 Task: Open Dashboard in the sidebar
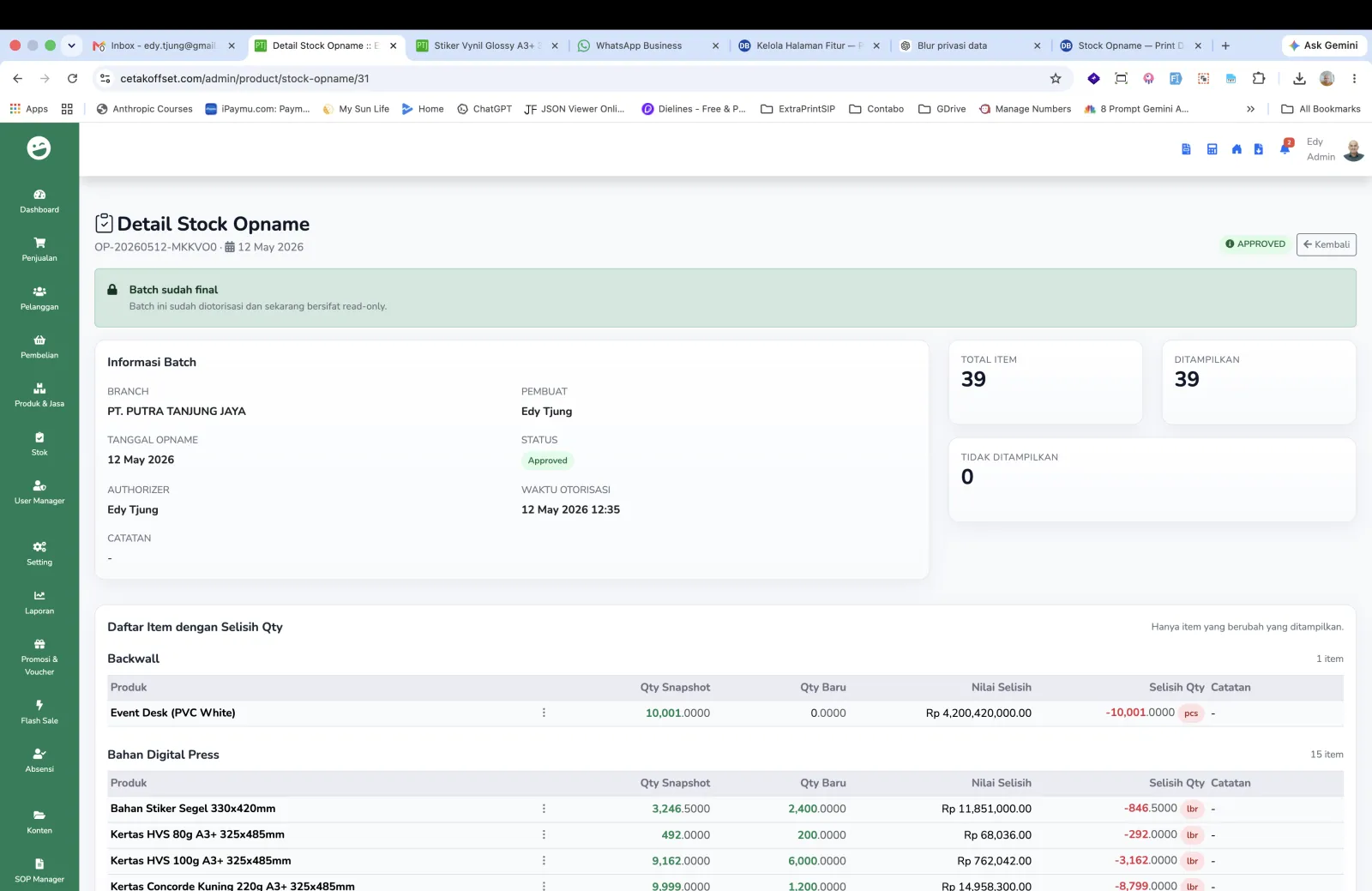pos(39,201)
